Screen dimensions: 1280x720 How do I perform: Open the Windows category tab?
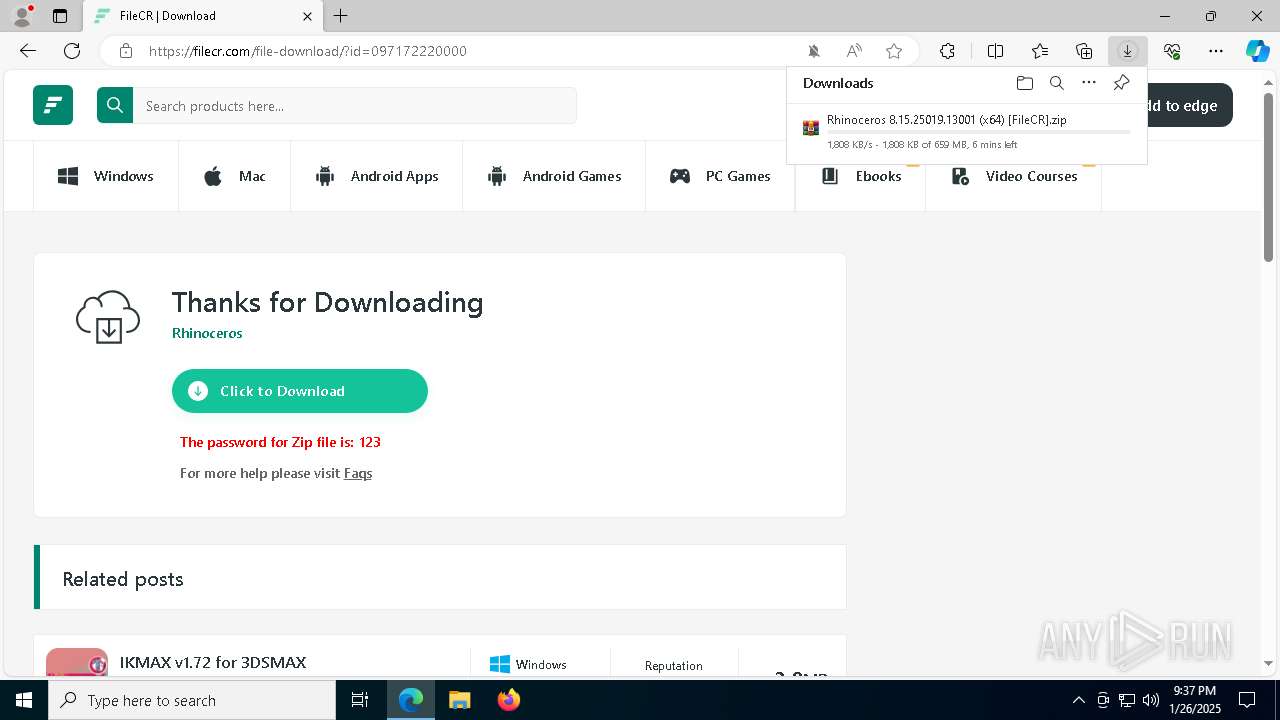[x=106, y=176]
